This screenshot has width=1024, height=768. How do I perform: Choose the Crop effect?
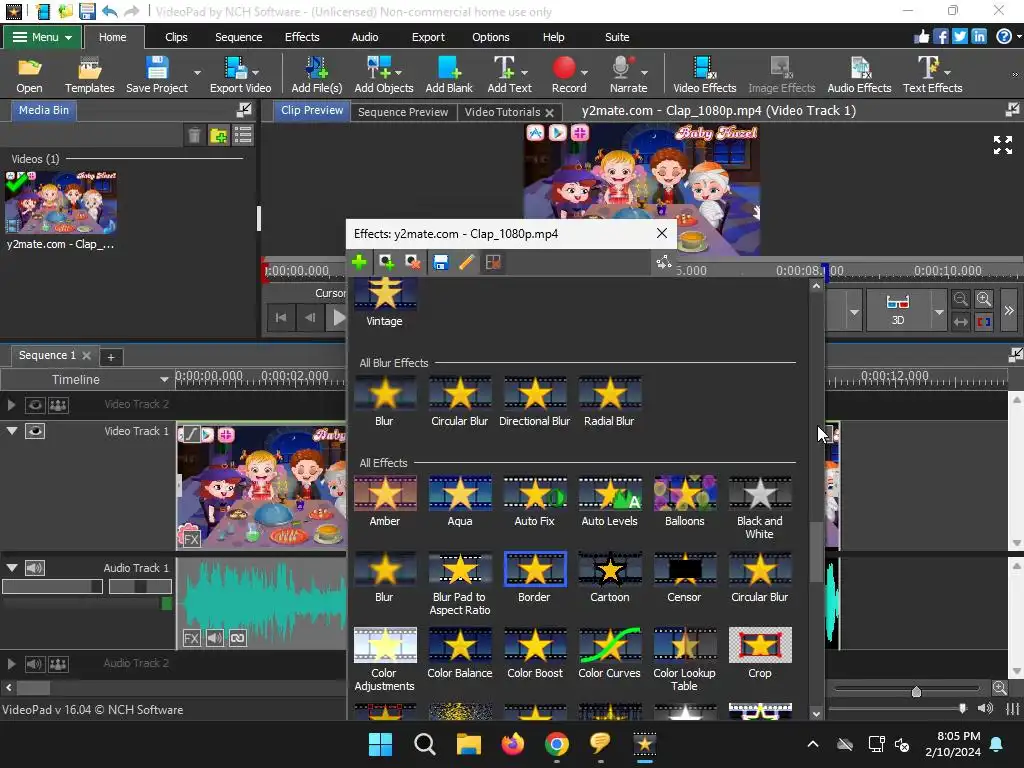pyautogui.click(x=760, y=653)
